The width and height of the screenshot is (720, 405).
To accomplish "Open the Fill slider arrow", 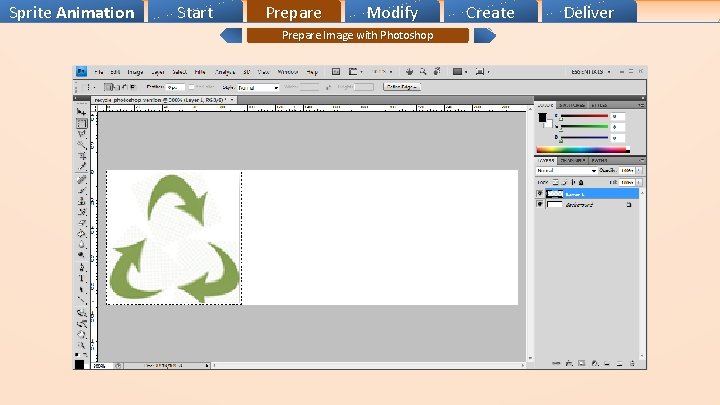I will pos(639,182).
